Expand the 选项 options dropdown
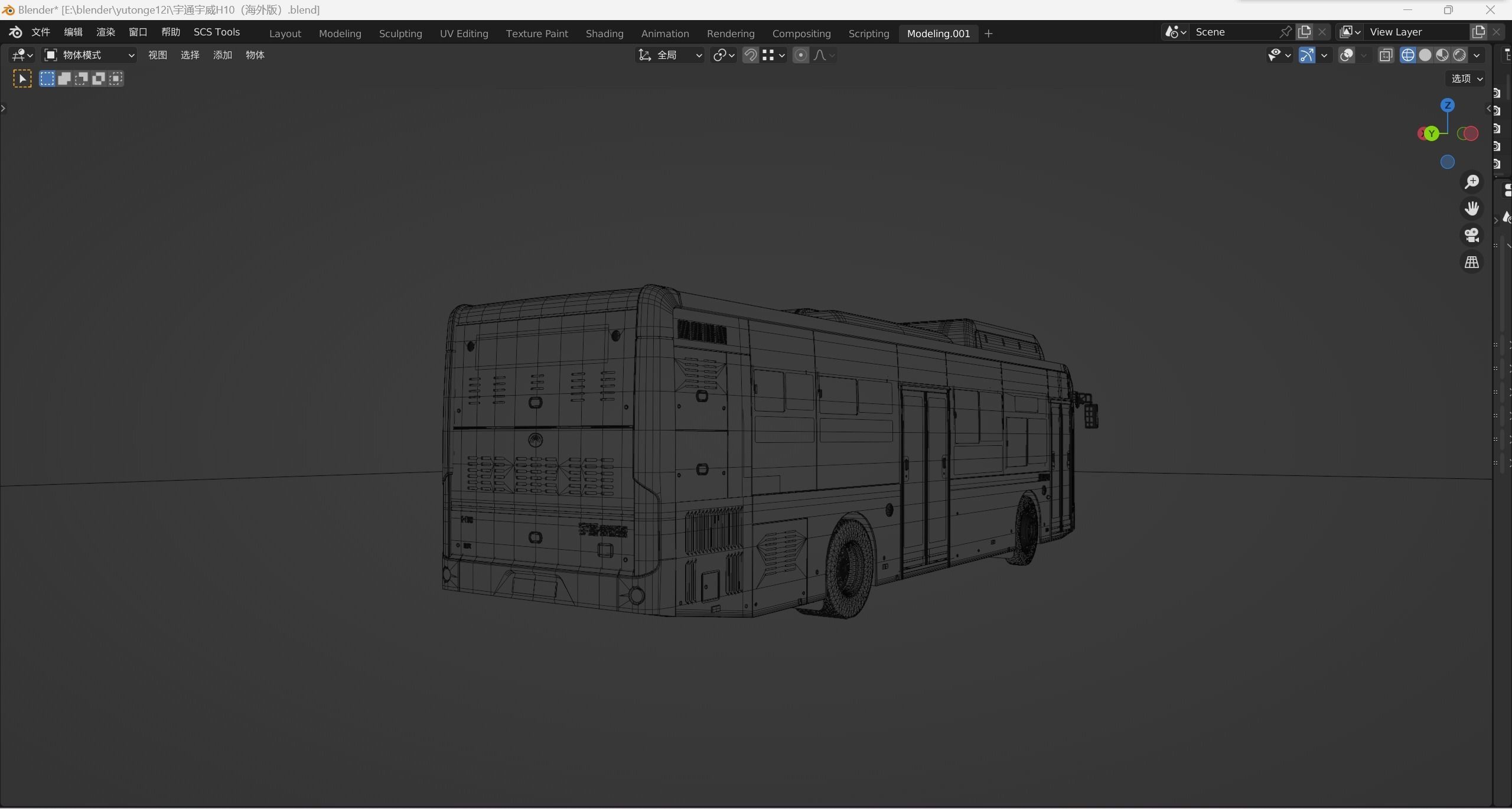Viewport: 1512px width, 809px height. coord(1467,79)
